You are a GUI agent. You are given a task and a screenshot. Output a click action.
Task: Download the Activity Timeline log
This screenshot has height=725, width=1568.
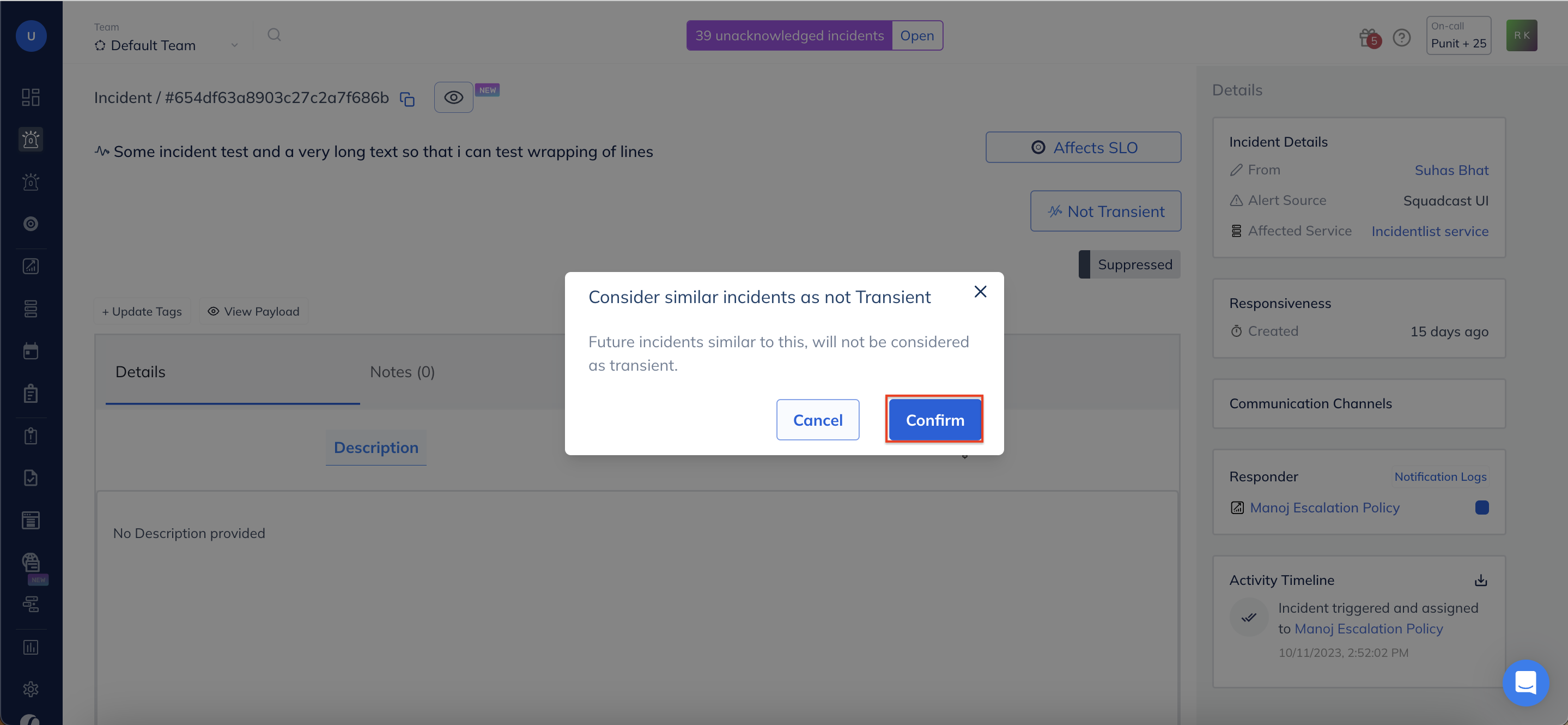[1480, 580]
